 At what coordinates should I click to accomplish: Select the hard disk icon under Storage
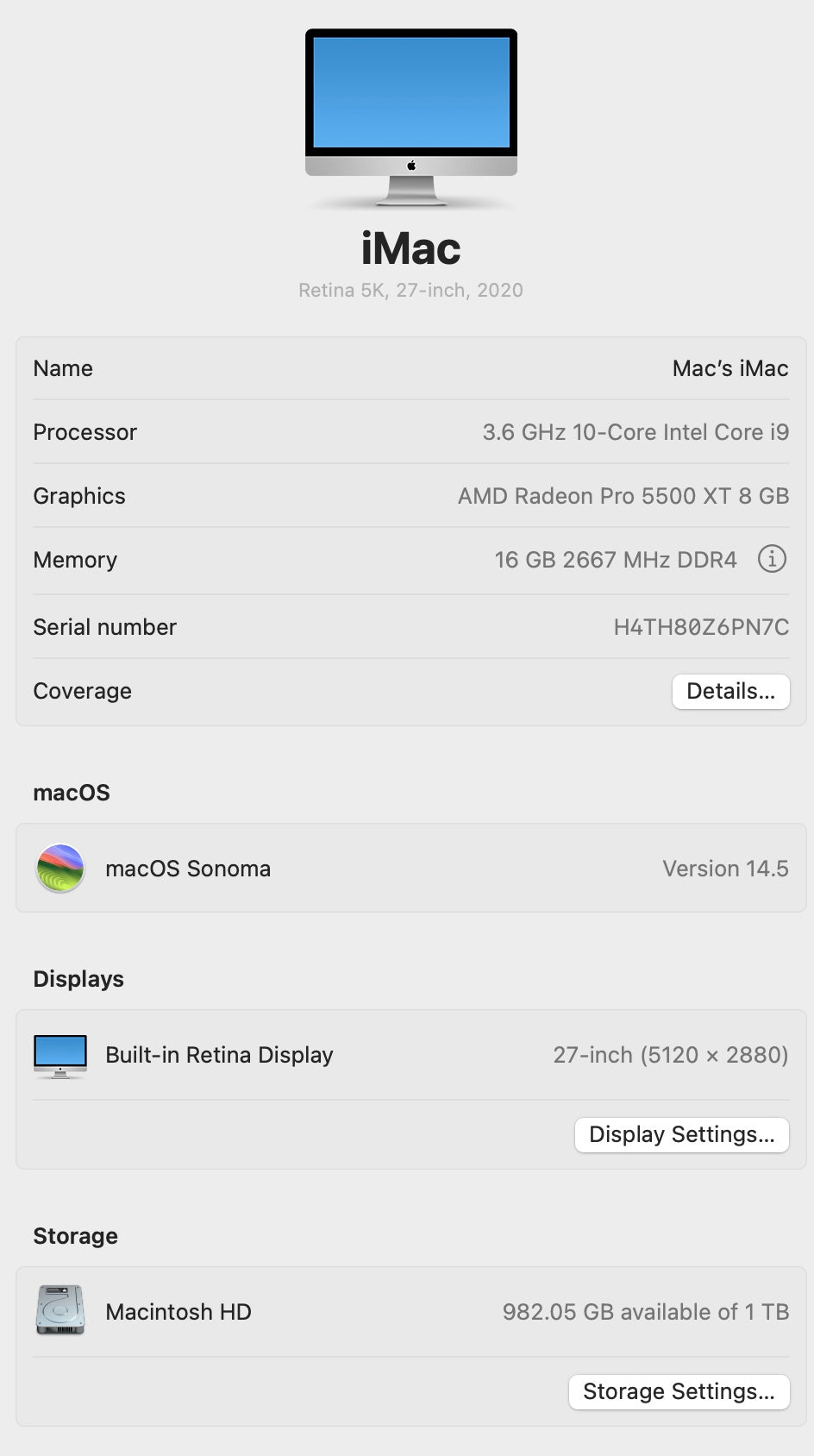(59, 1310)
